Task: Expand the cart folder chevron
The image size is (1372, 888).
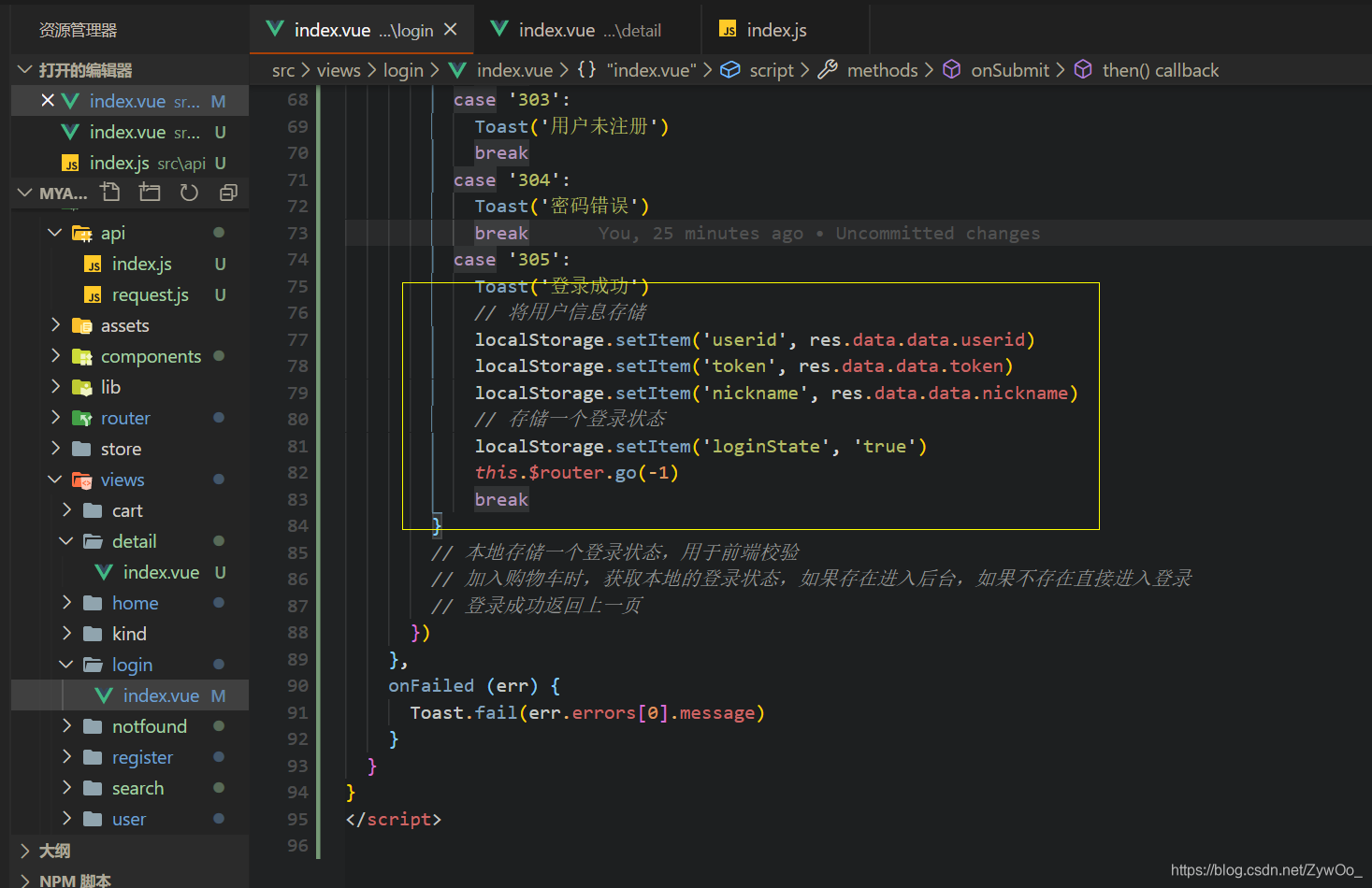Action: [66, 509]
